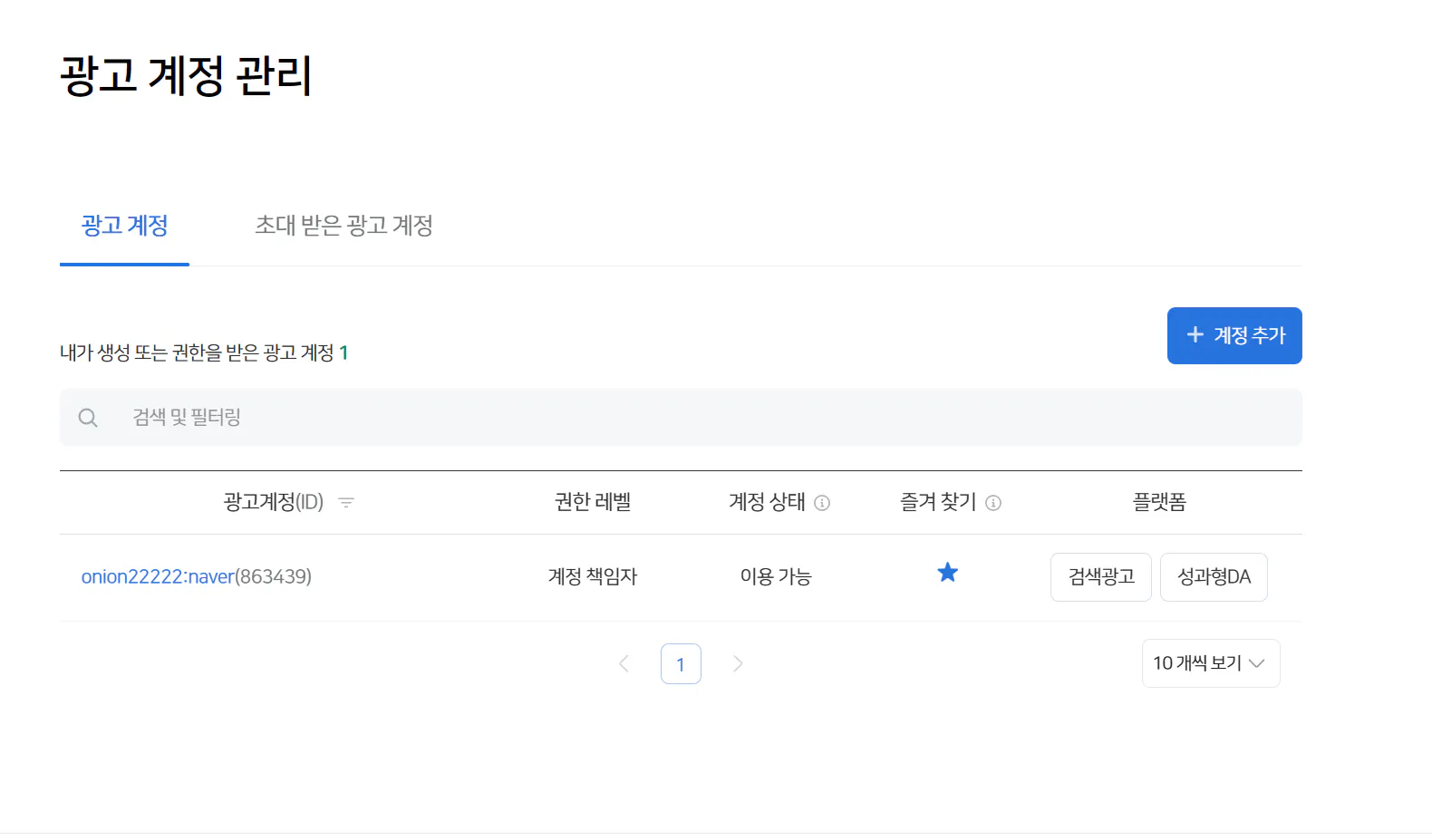Open the 즐겨 찾기 info tooltip icon
The width and height of the screenshot is (1432, 840).
pyautogui.click(x=993, y=503)
